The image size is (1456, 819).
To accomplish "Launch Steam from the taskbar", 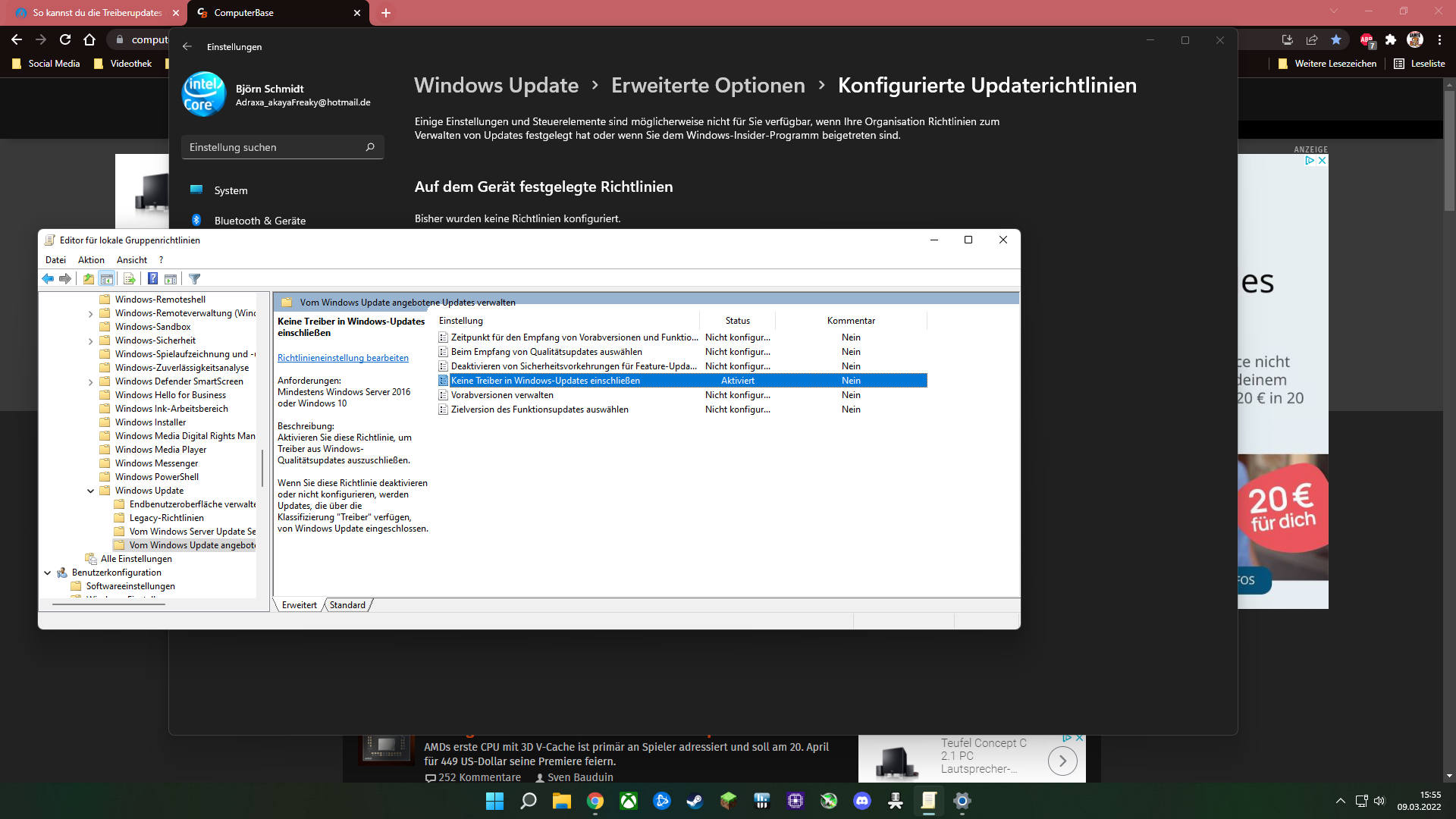I will click(695, 801).
